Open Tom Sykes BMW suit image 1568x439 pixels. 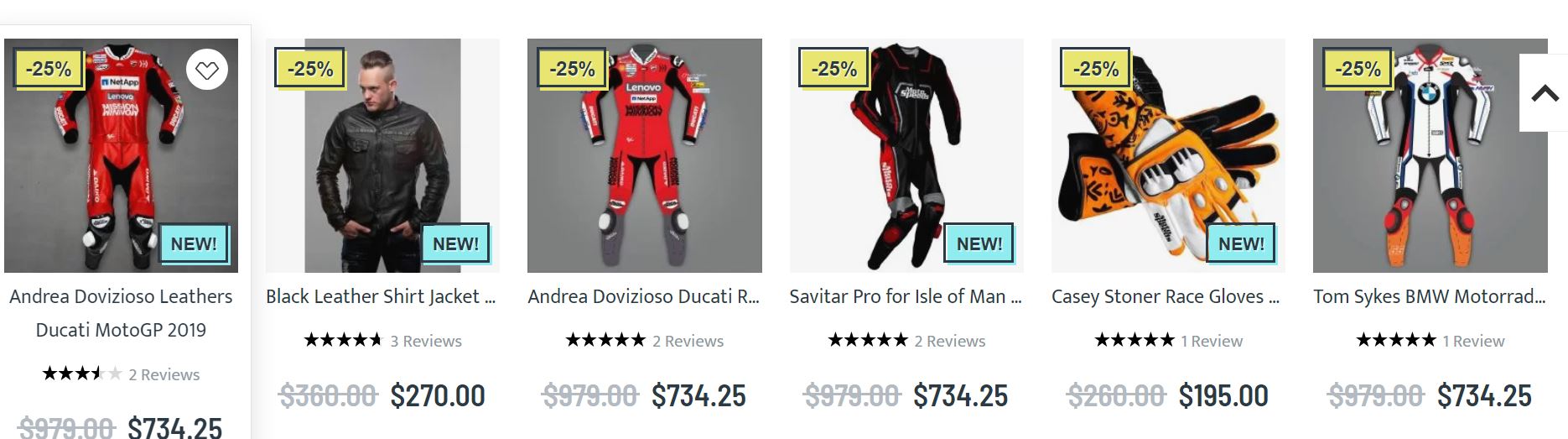(1430, 156)
